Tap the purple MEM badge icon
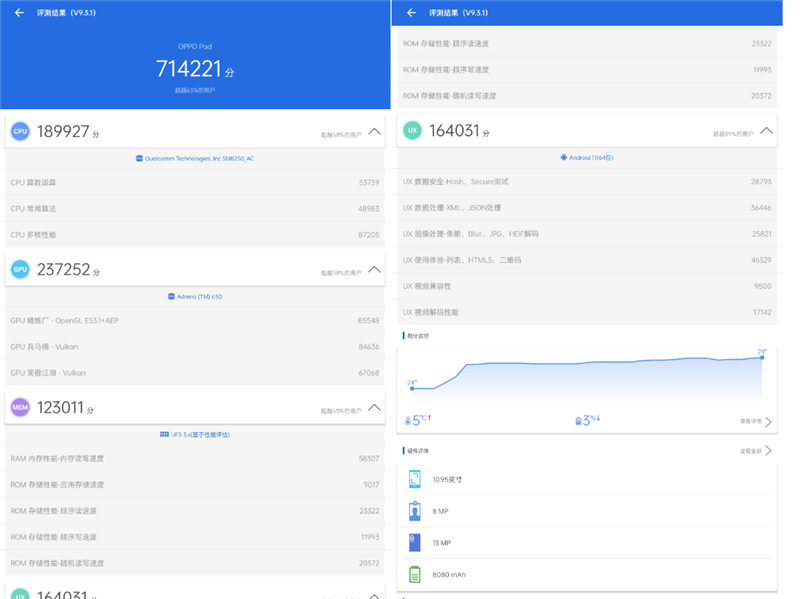Screen dimensions: 800x599 pos(20,407)
